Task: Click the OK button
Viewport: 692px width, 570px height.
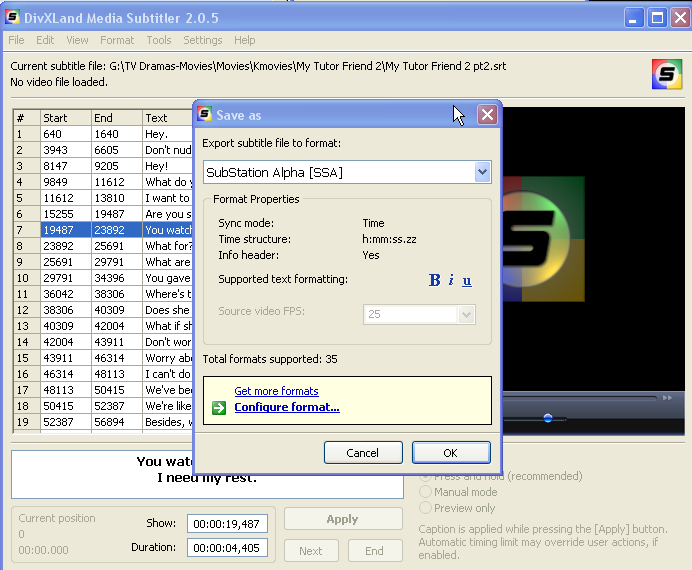Action: 450,453
